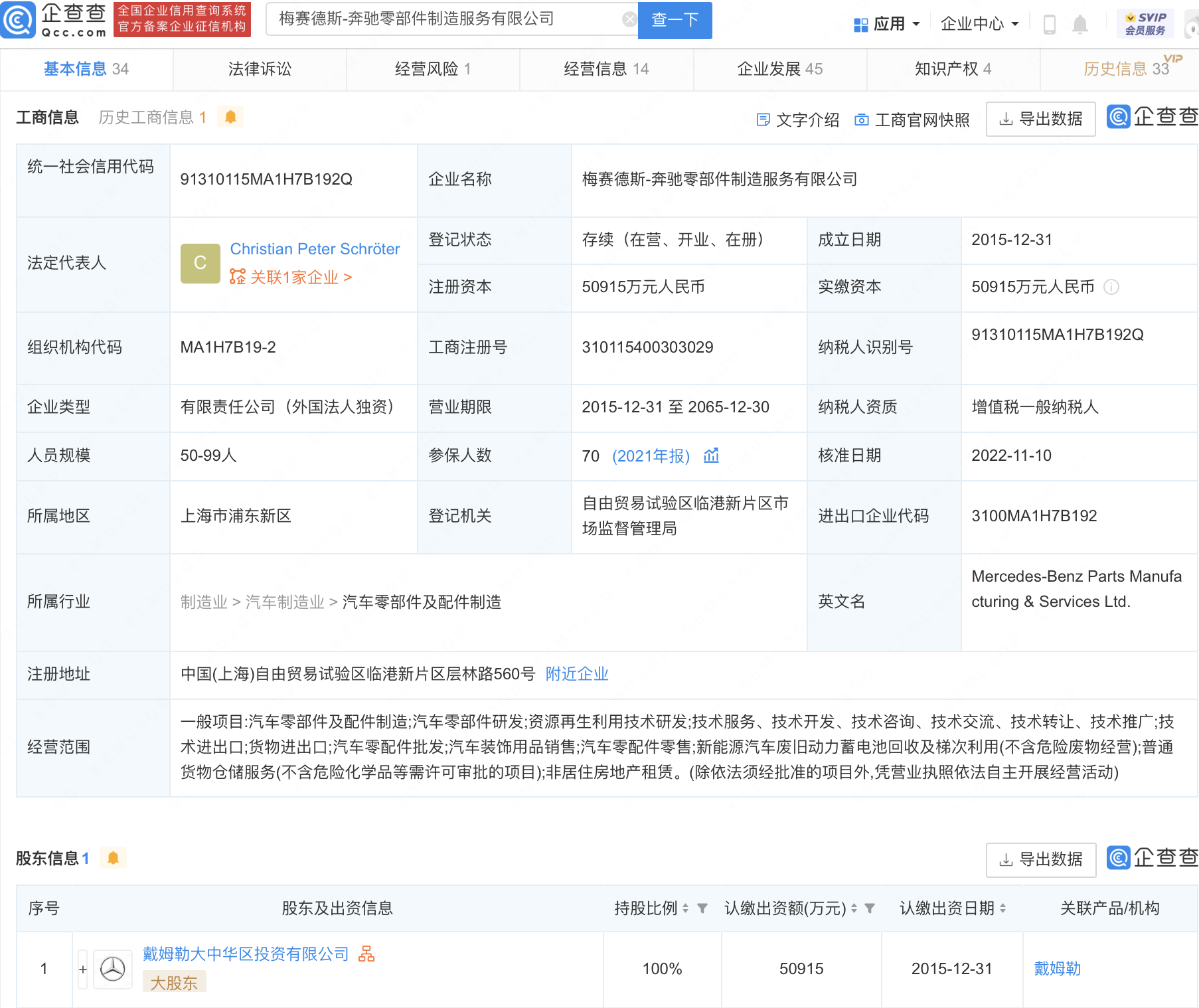Switch to the 企业发展 tab
This screenshot has height=1008, width=1199.
point(780,69)
